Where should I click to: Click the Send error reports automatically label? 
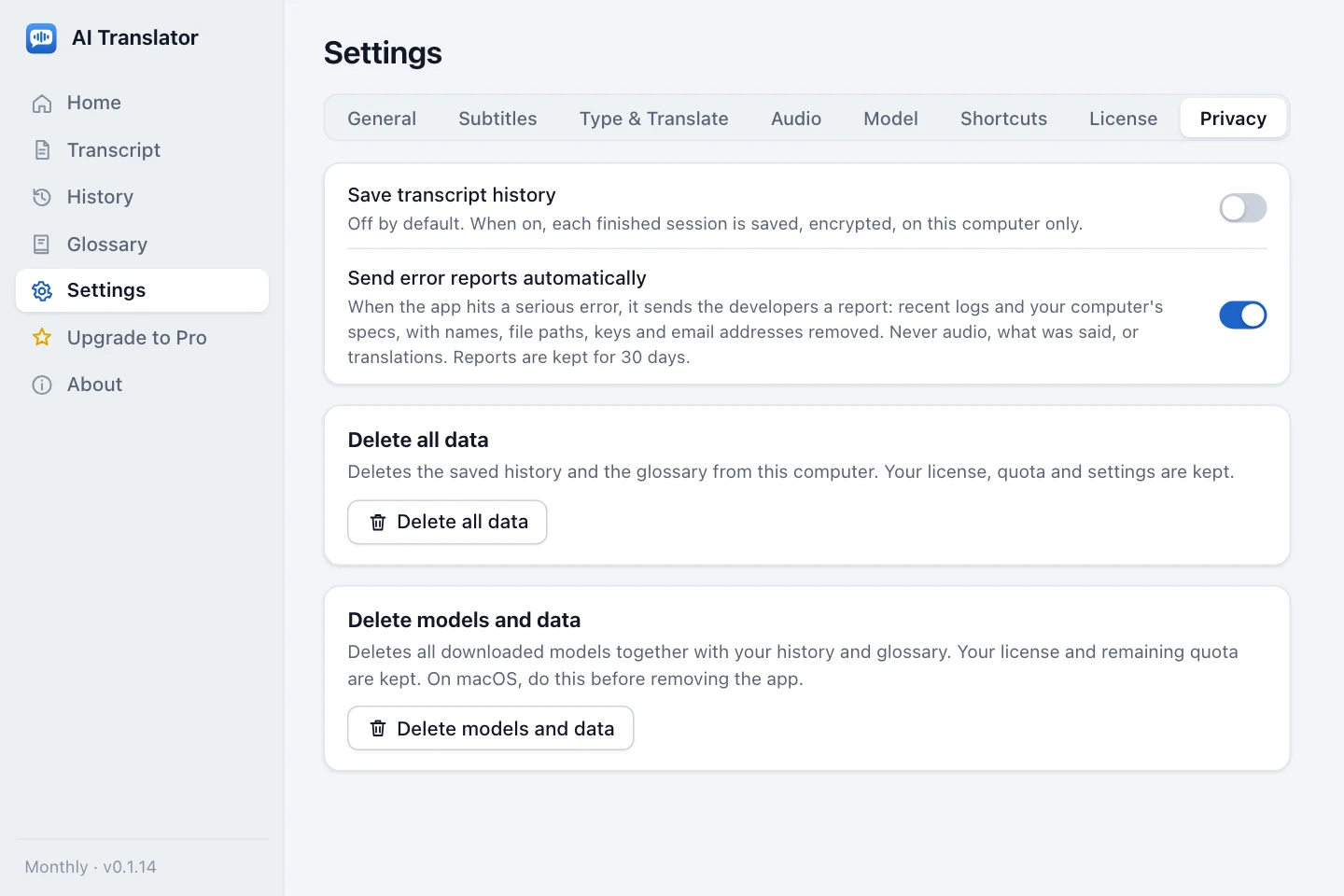click(x=497, y=278)
